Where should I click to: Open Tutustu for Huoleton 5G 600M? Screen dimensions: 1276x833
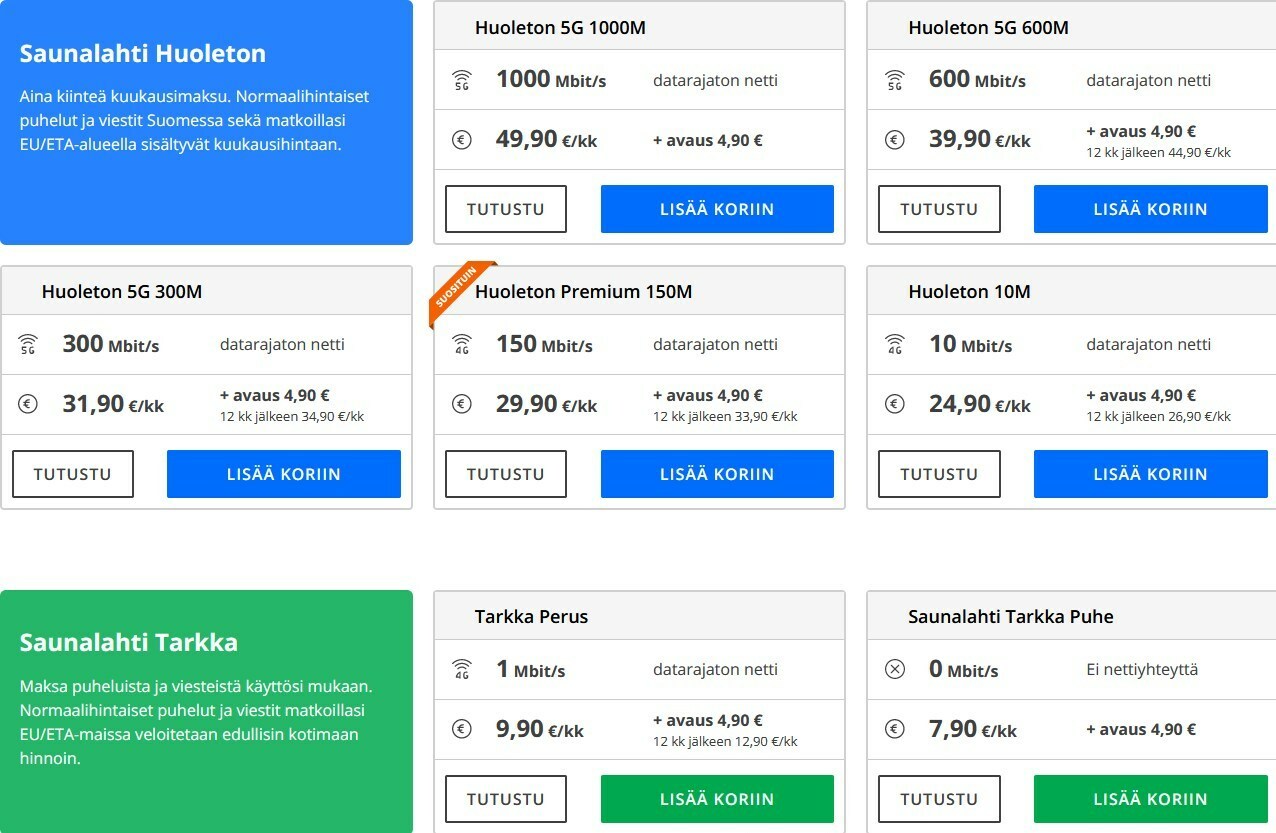coord(939,209)
